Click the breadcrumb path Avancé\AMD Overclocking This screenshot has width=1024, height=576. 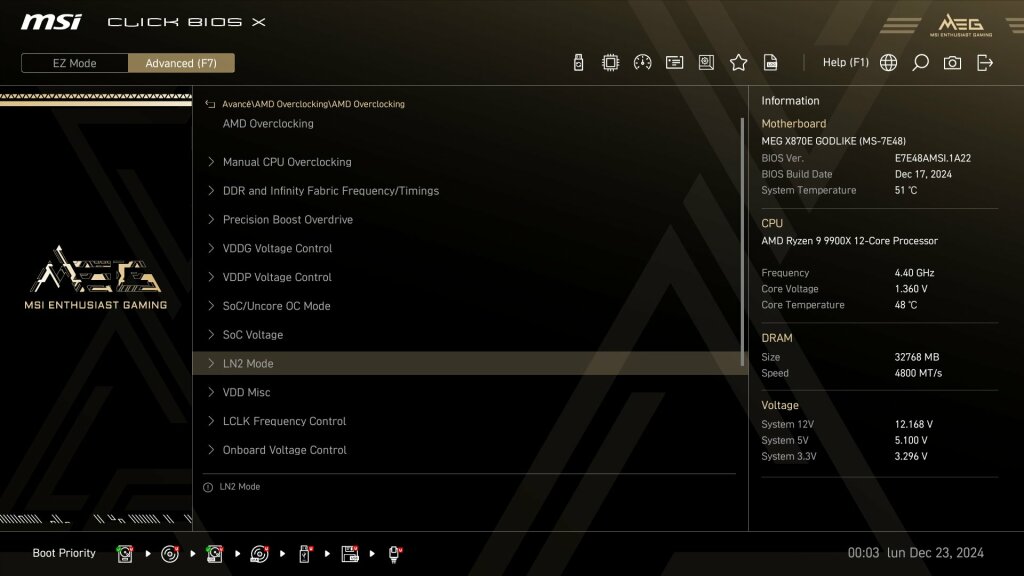tap(313, 104)
